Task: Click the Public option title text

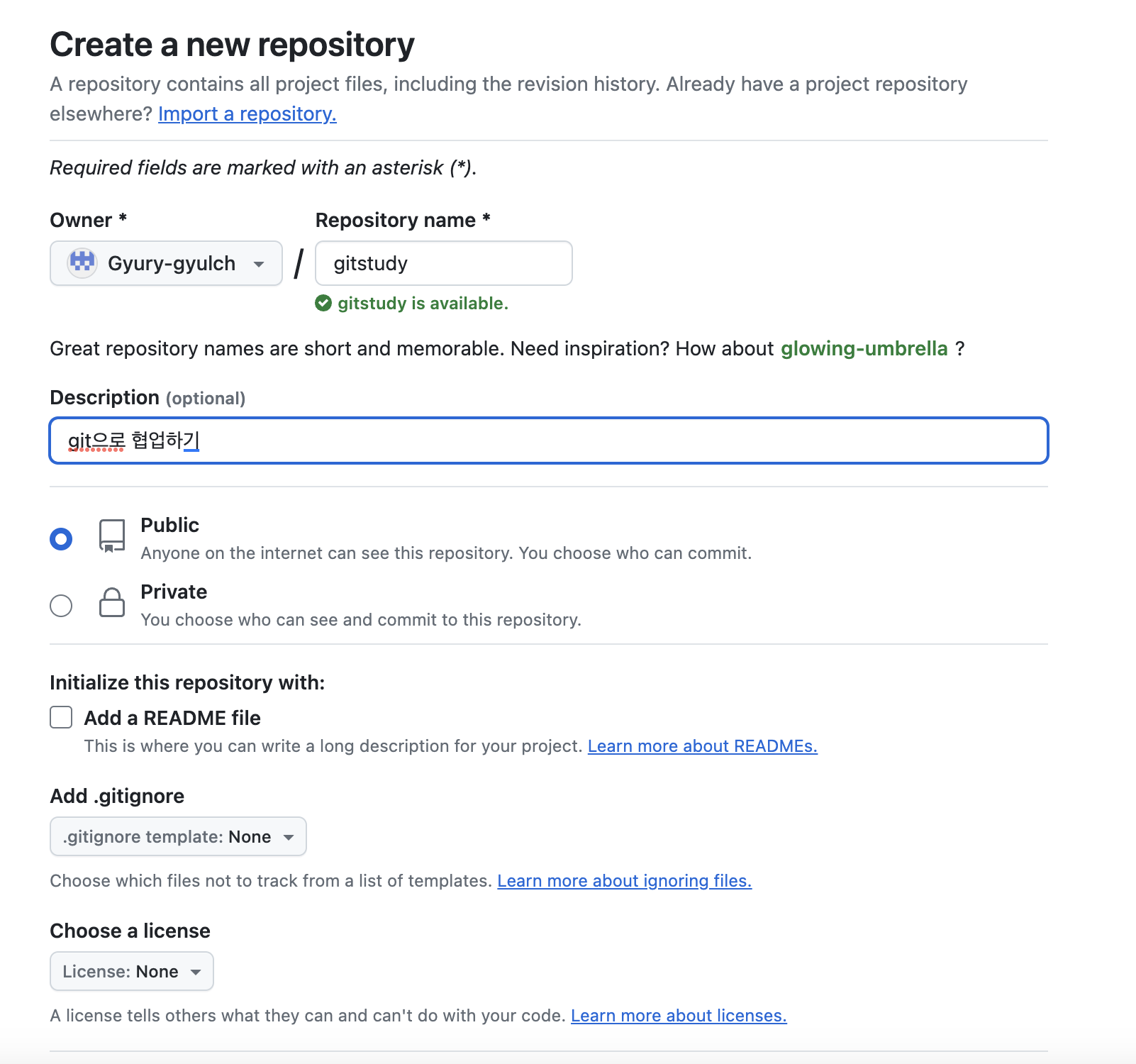Action: pos(169,525)
